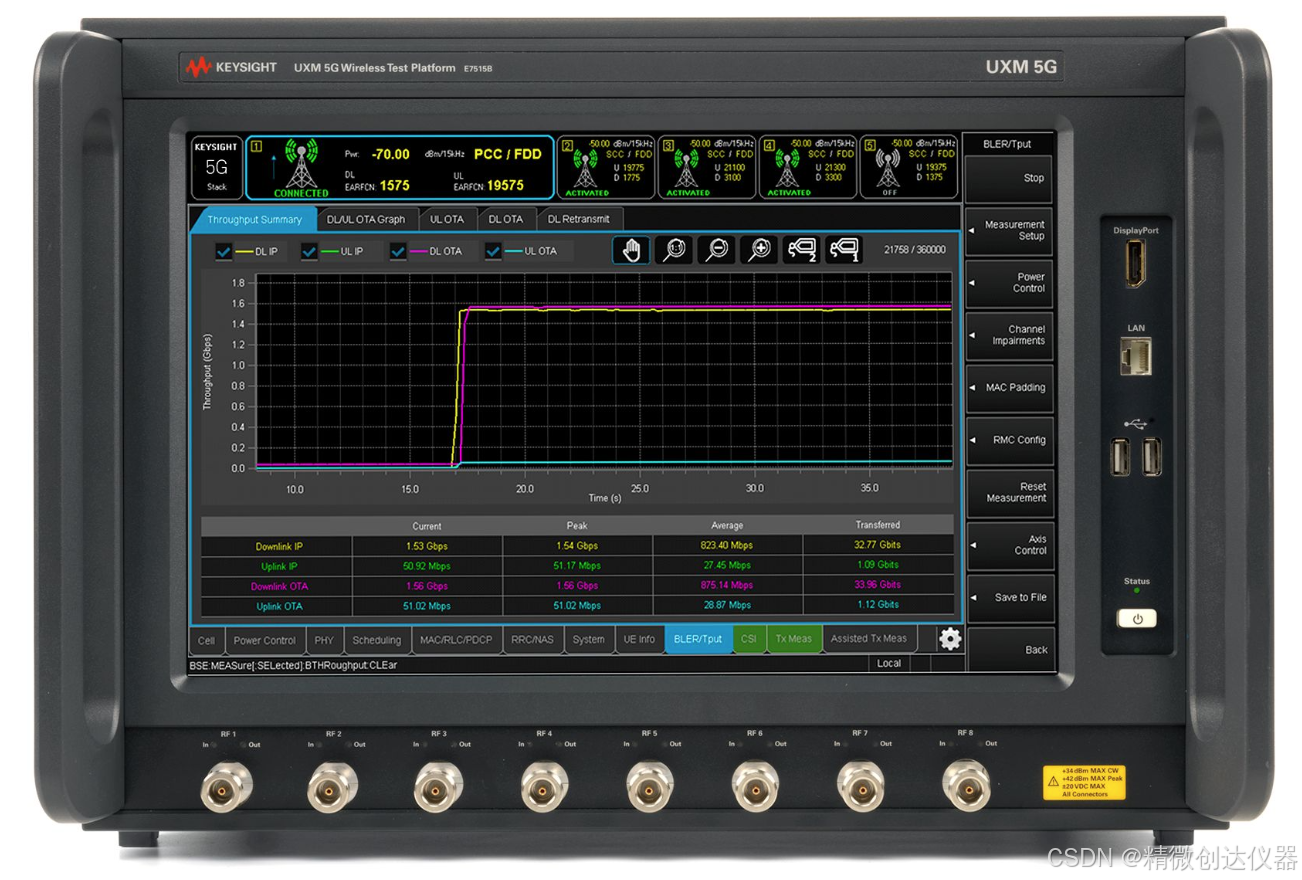Screen dimensions: 1302x880
Task: Click the Downlink IP table row label
Action: (x=278, y=546)
